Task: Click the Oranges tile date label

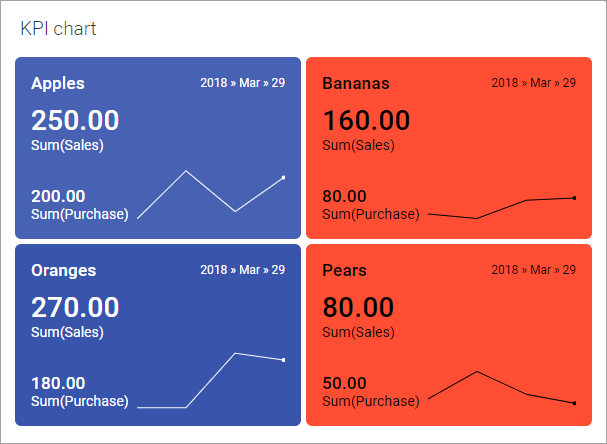Action: (x=243, y=270)
